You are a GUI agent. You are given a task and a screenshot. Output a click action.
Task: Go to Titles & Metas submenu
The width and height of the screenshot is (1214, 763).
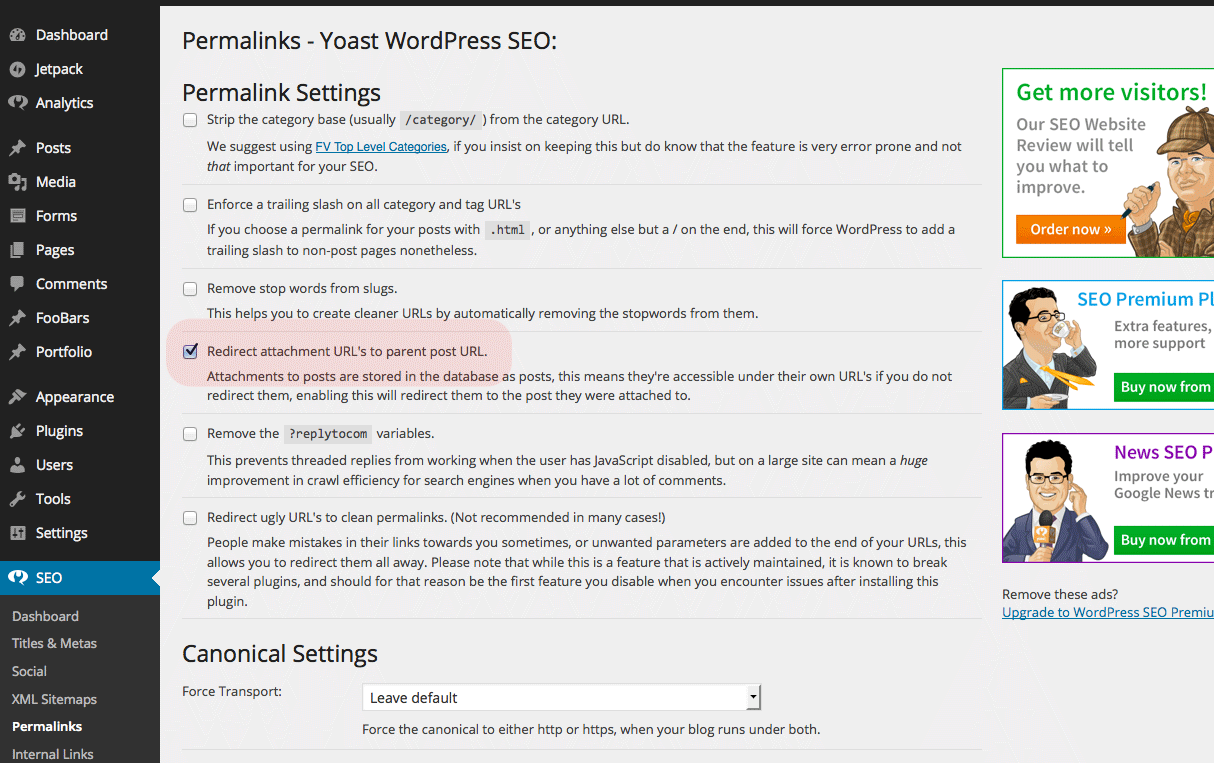click(x=54, y=643)
